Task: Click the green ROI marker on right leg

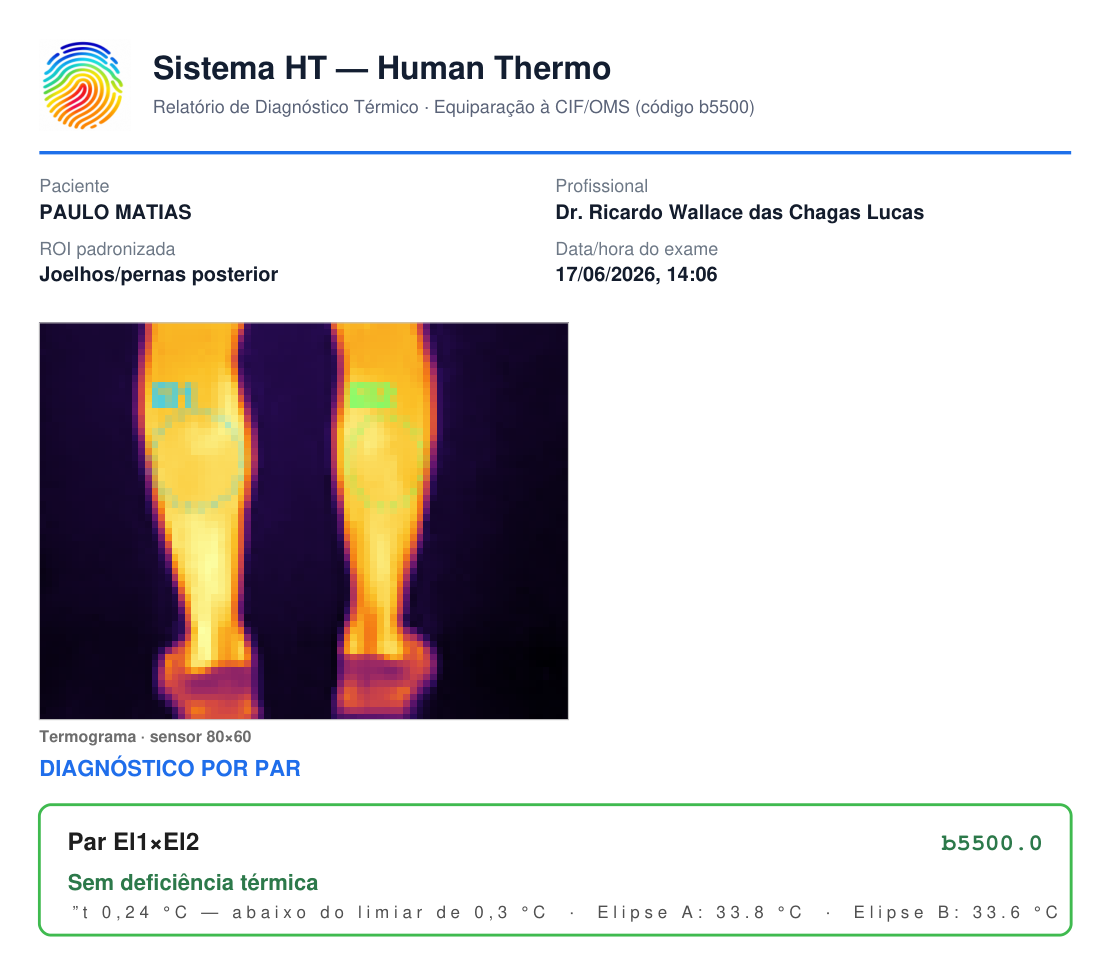Action: [x=372, y=395]
